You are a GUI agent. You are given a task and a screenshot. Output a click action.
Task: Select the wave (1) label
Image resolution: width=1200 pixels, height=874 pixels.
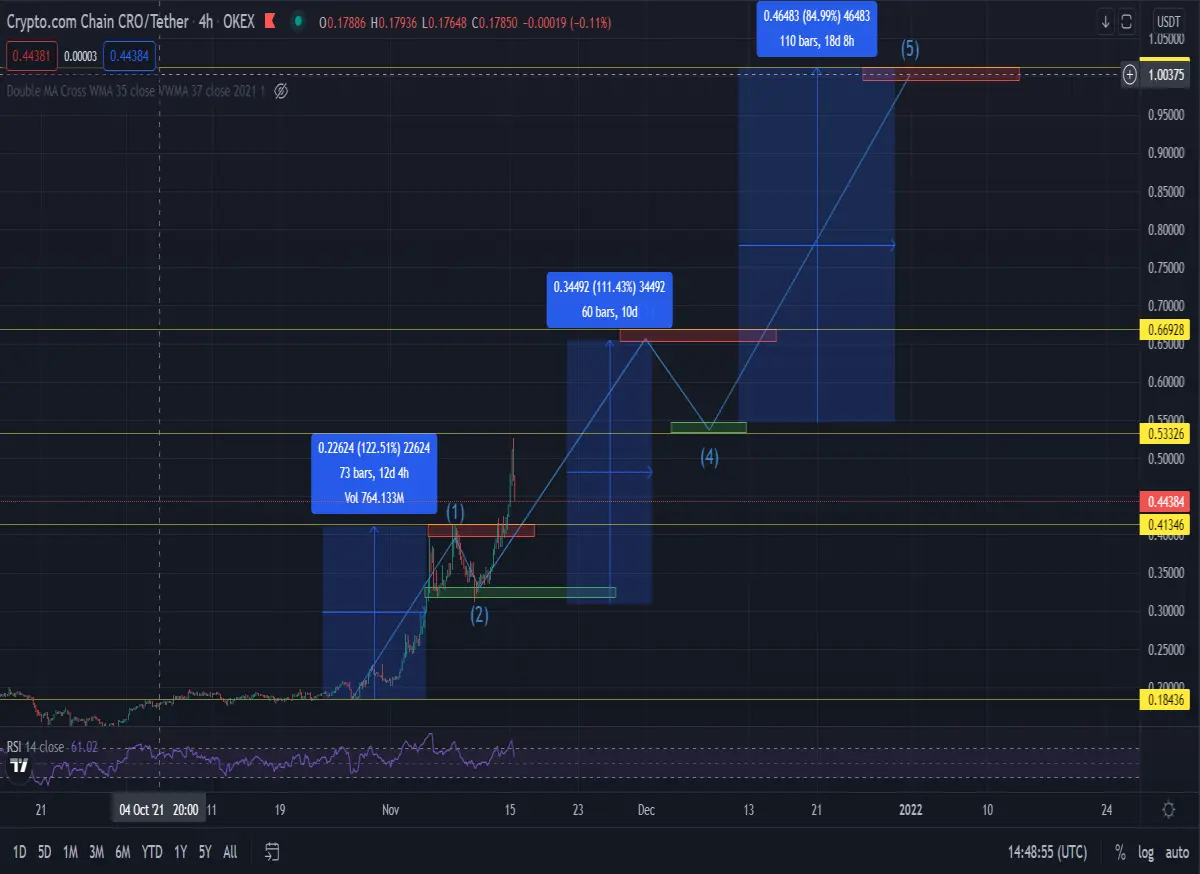pyautogui.click(x=455, y=512)
